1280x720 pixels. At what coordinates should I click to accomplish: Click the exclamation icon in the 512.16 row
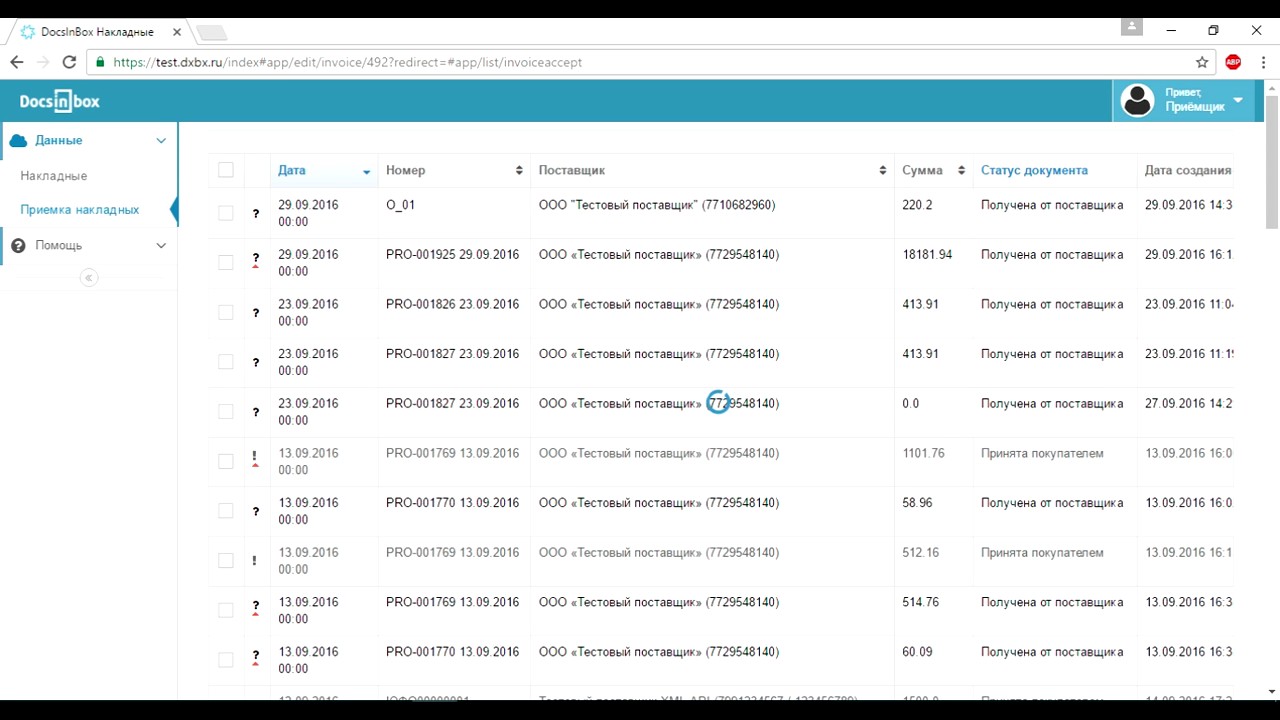coord(255,560)
